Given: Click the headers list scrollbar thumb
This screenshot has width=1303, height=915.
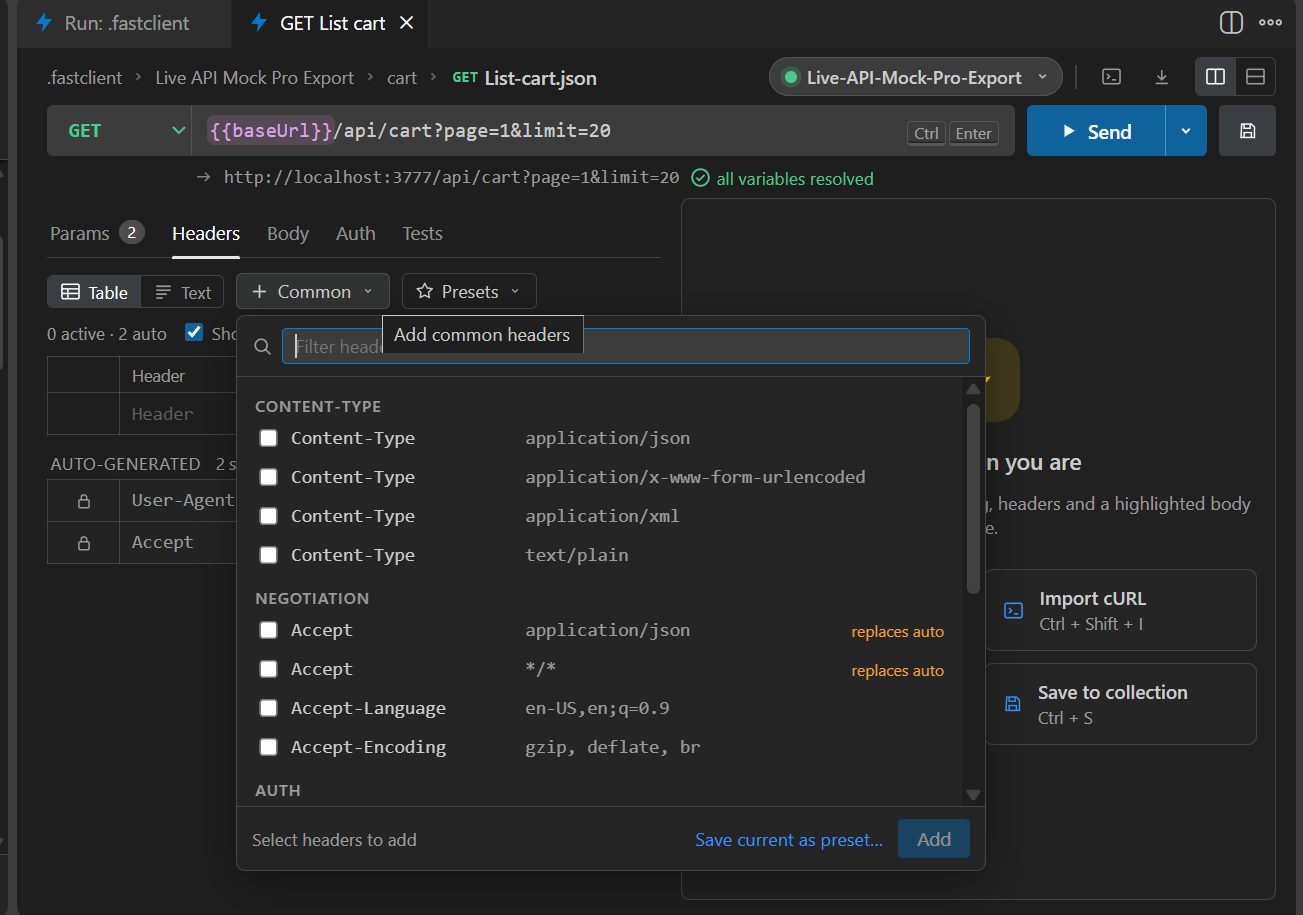Looking at the screenshot, I should click(x=973, y=498).
